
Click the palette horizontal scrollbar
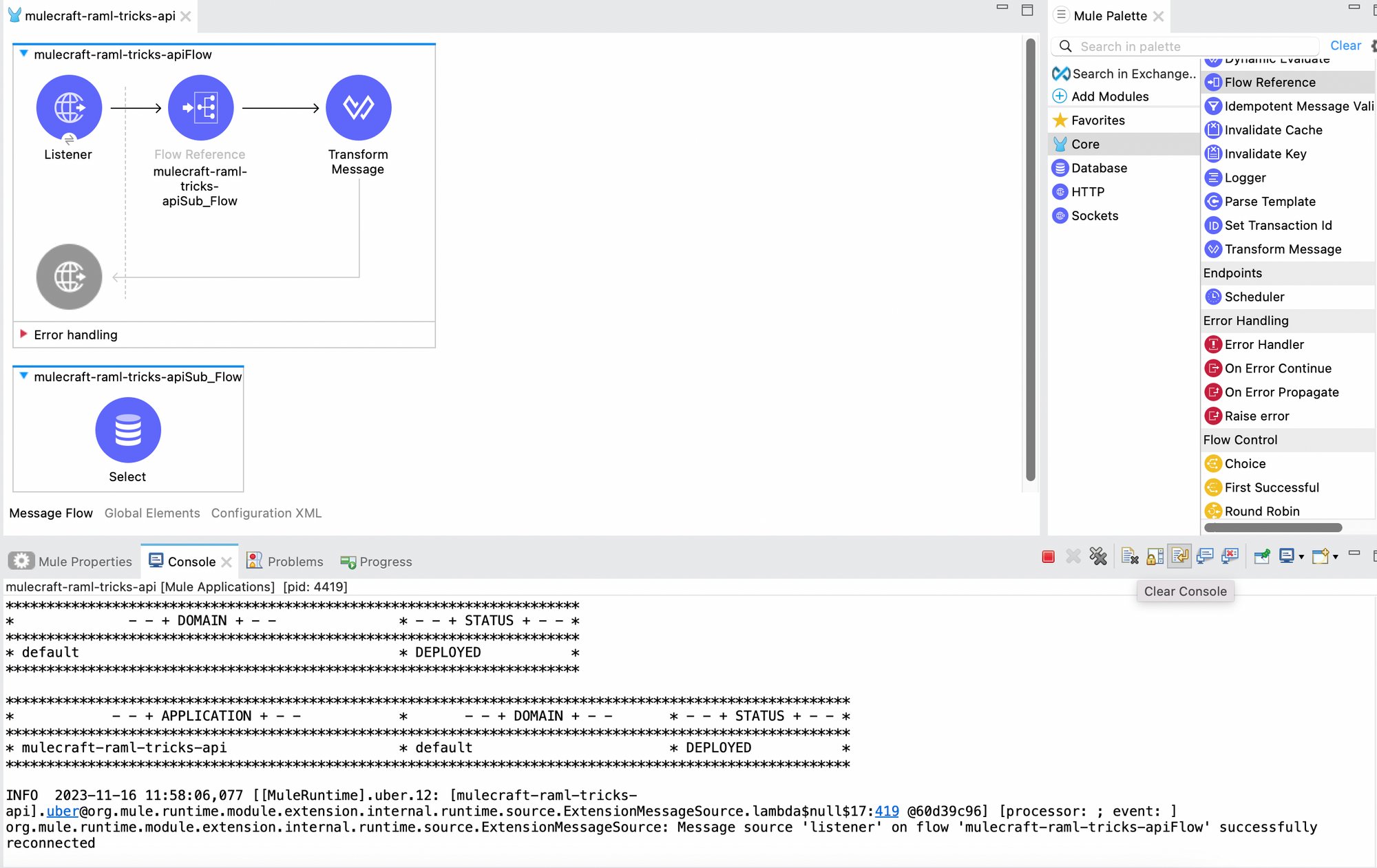pyautogui.click(x=1273, y=528)
